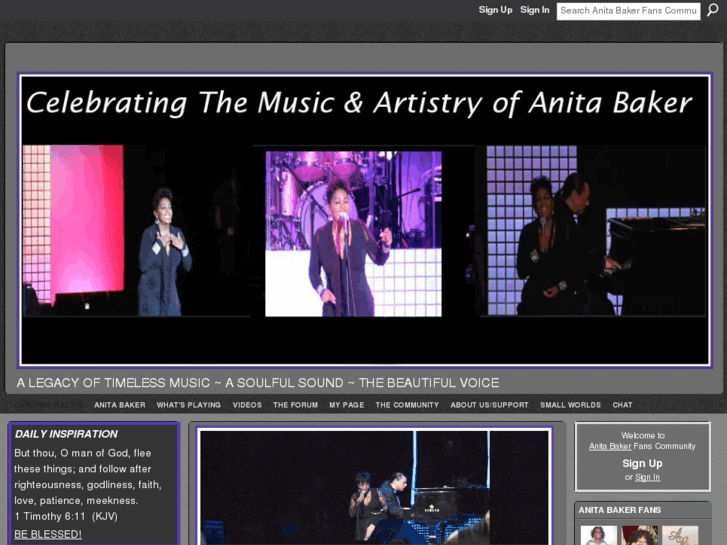Image resolution: width=727 pixels, height=545 pixels.
Task: Open the OUR INSPIRATION menu item
Action: pos(49,405)
